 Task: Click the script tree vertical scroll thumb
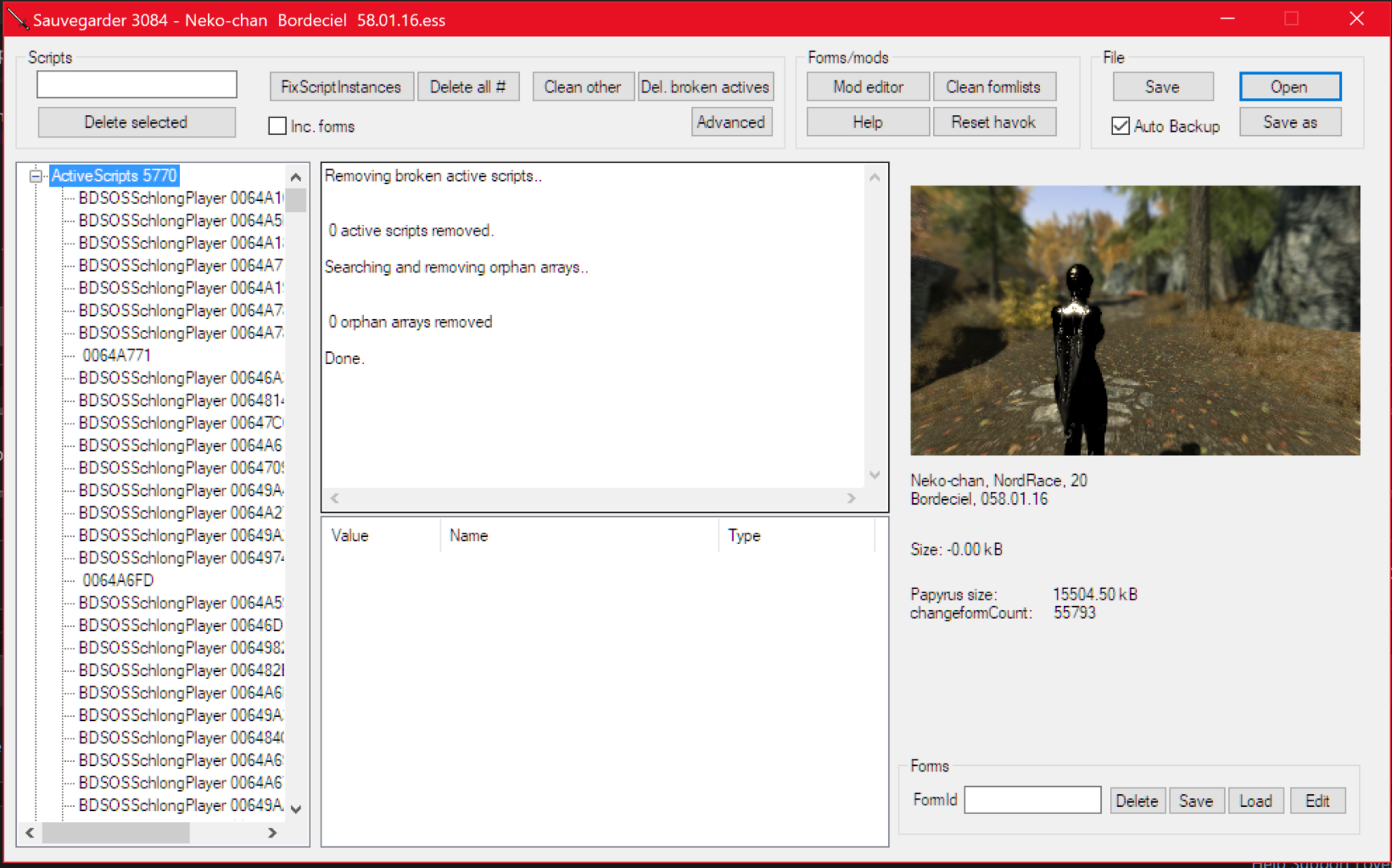click(x=296, y=200)
